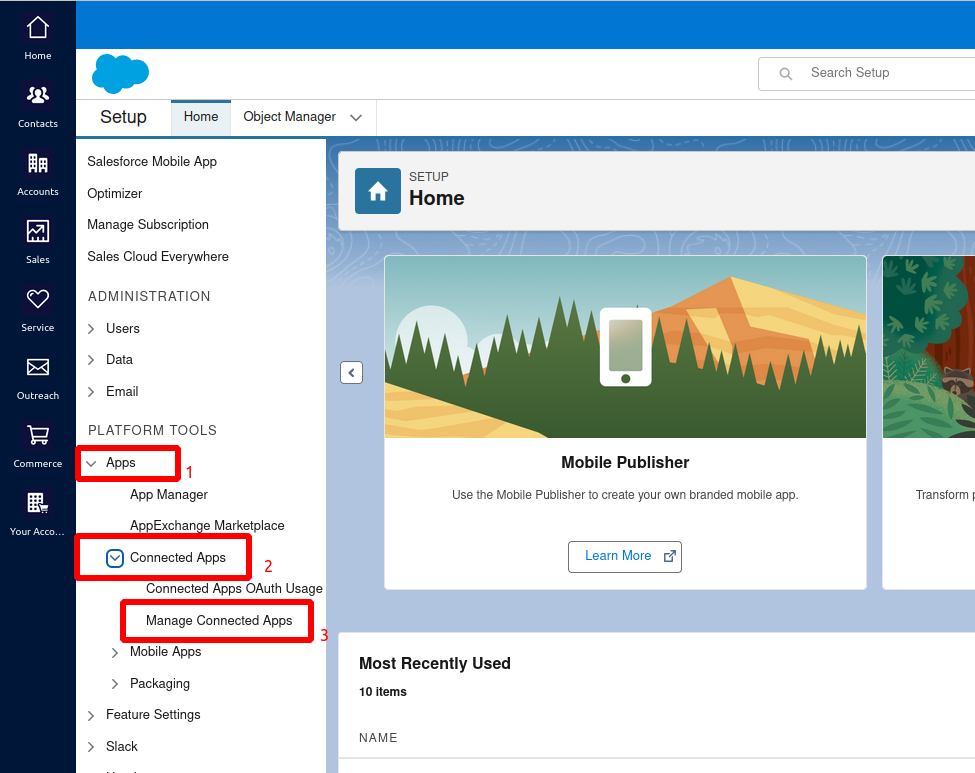
Task: Click the Salesforce cloud logo
Action: point(120,73)
